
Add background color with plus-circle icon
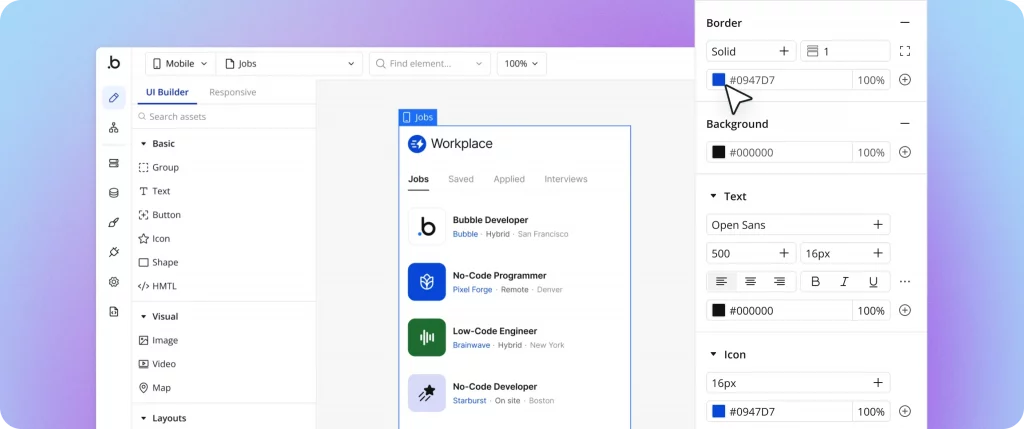click(904, 152)
